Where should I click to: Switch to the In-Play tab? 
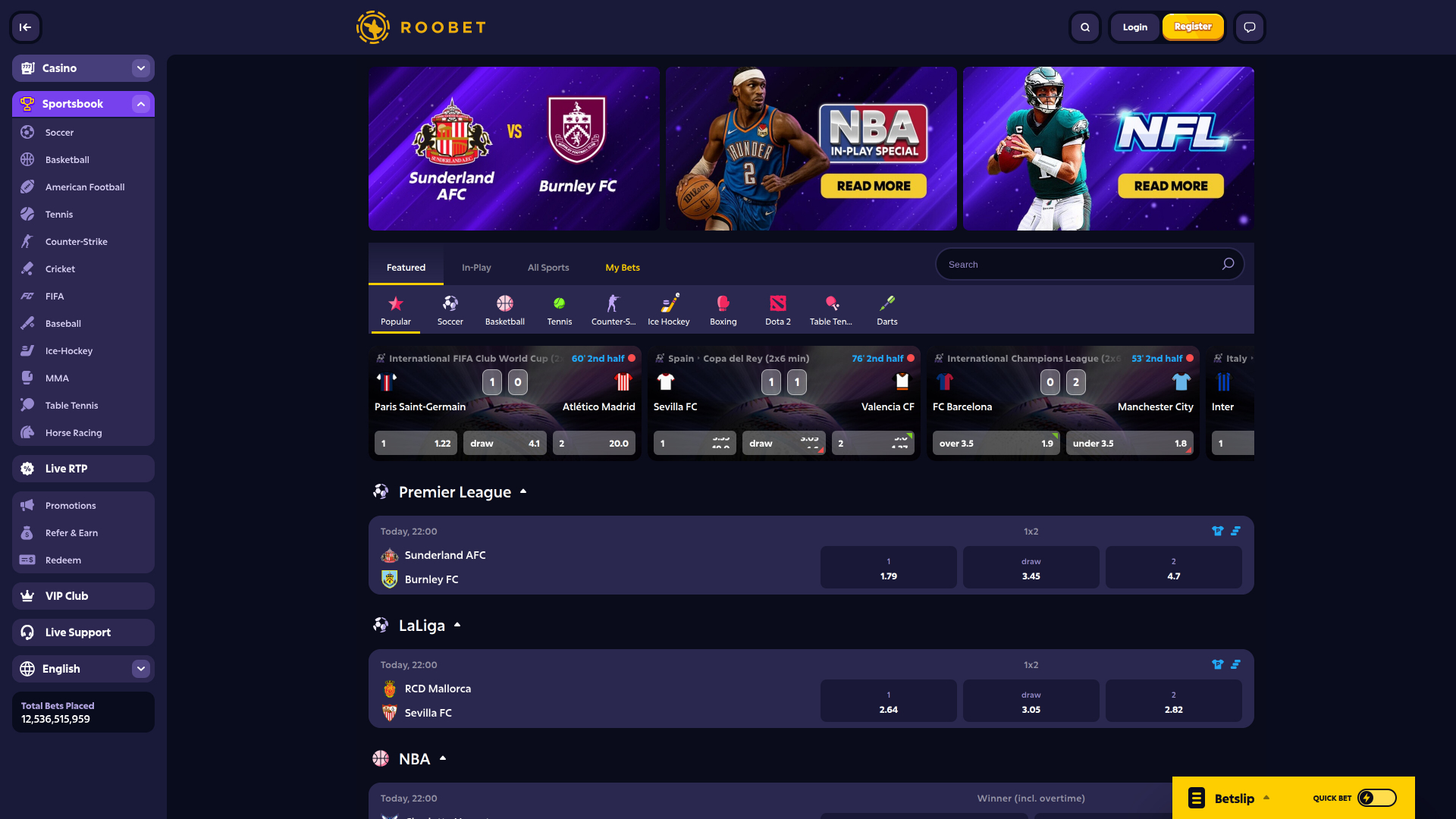point(476,267)
